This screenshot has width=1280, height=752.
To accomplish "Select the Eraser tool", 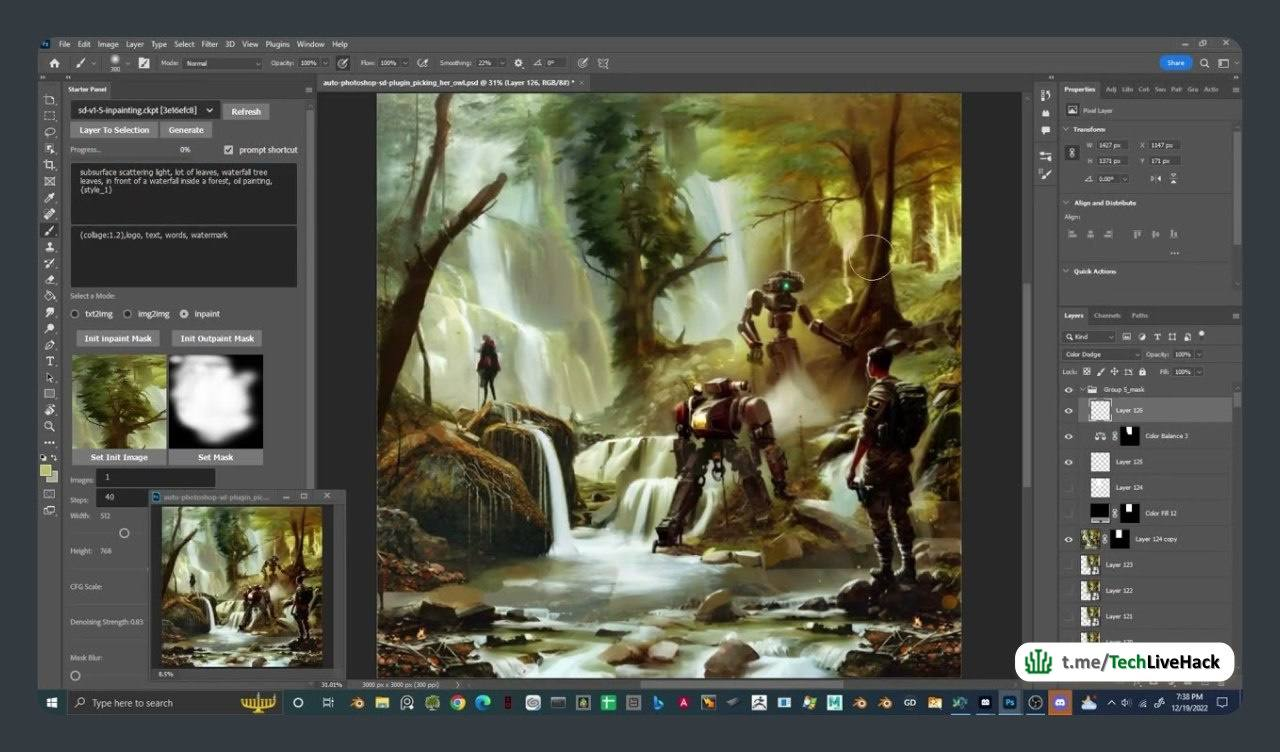I will click(50, 279).
